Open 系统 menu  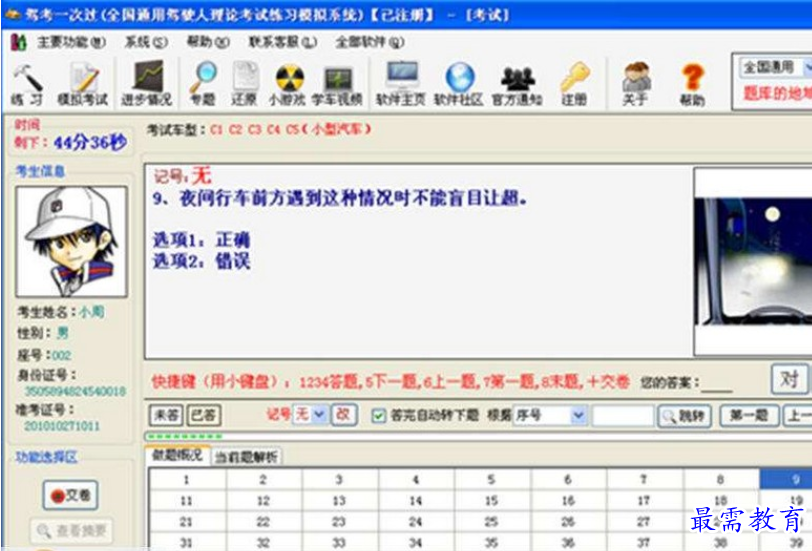click(146, 42)
